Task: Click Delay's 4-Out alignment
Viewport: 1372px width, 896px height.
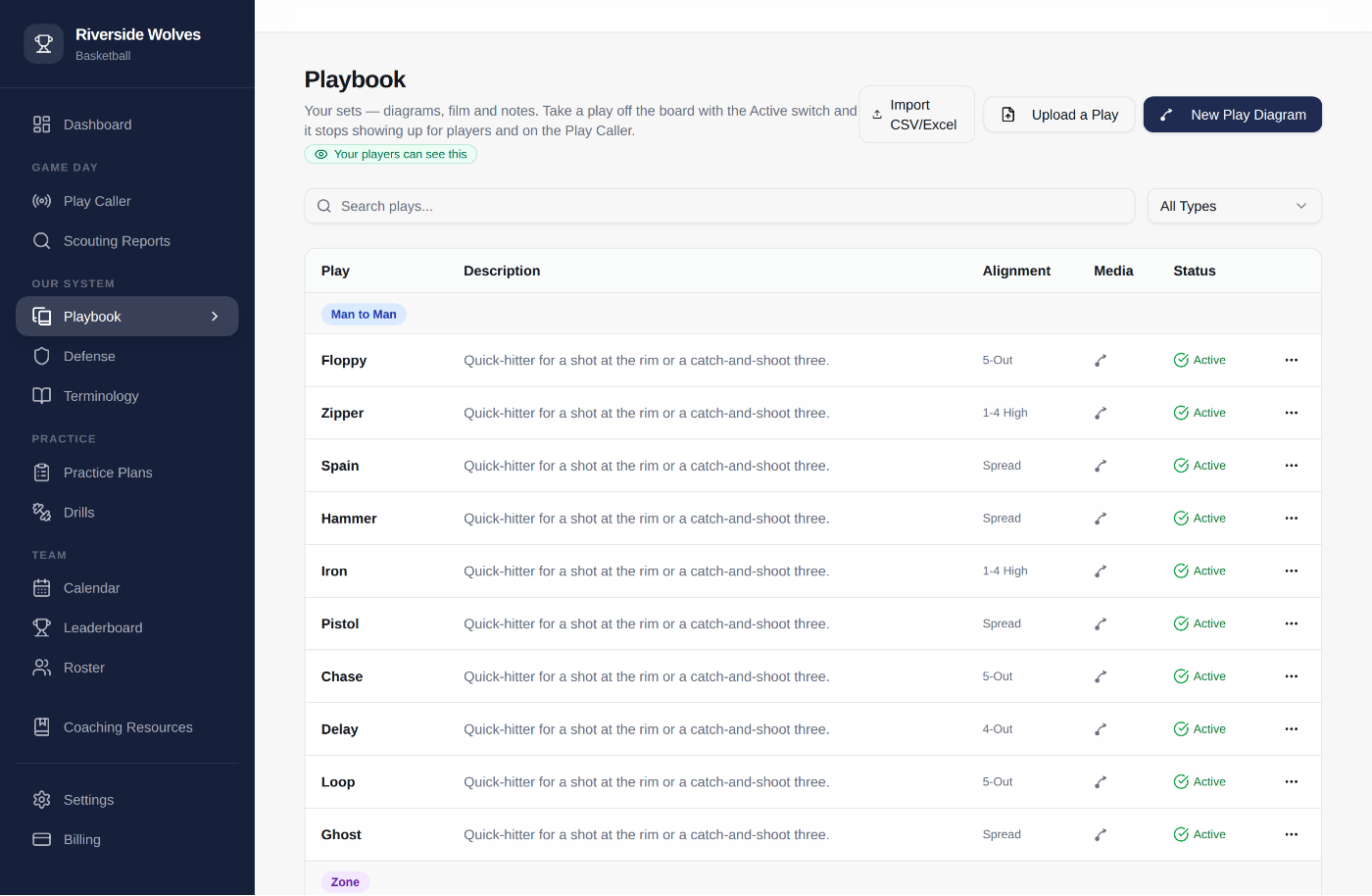Action: [998, 729]
